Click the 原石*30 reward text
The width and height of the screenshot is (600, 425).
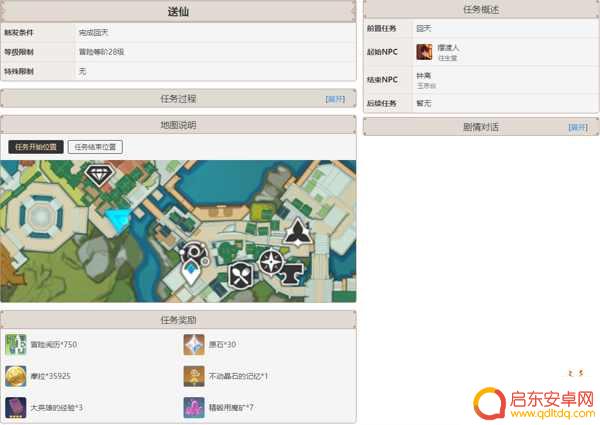[222, 344]
